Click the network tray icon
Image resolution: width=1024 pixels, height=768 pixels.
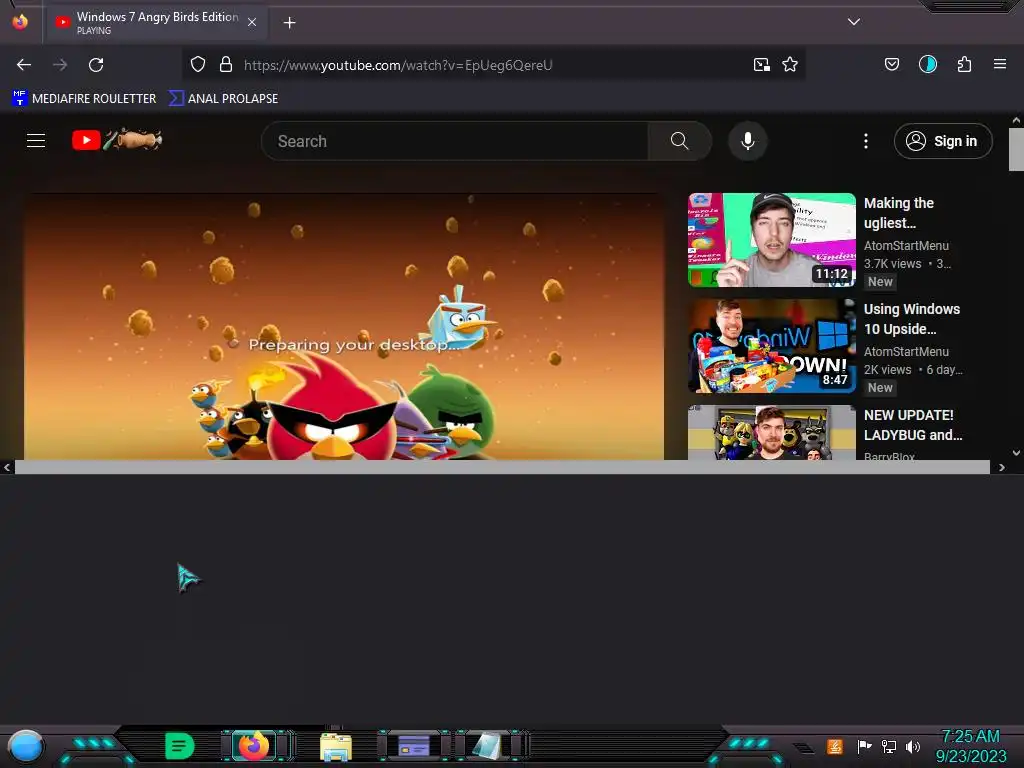889,746
